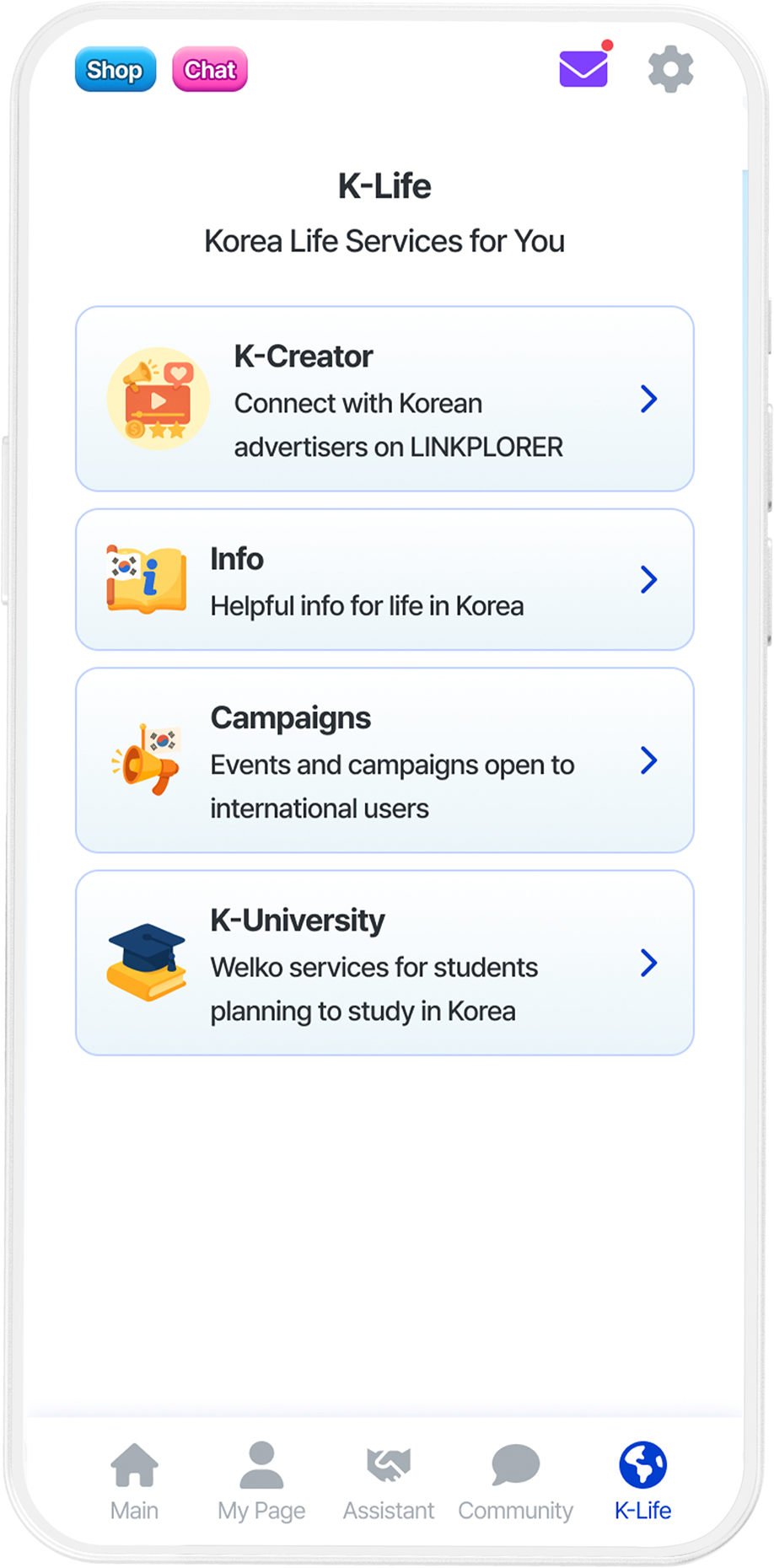This screenshot has width=774, height=1568.
Task: Go to the Community tab
Action: (515, 1480)
